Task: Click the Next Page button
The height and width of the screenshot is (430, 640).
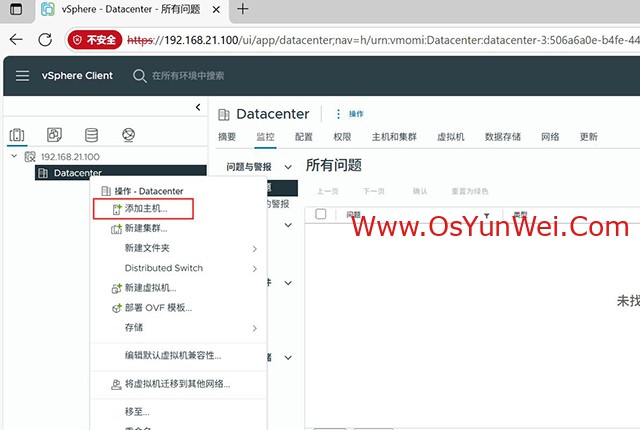Action: click(x=374, y=191)
